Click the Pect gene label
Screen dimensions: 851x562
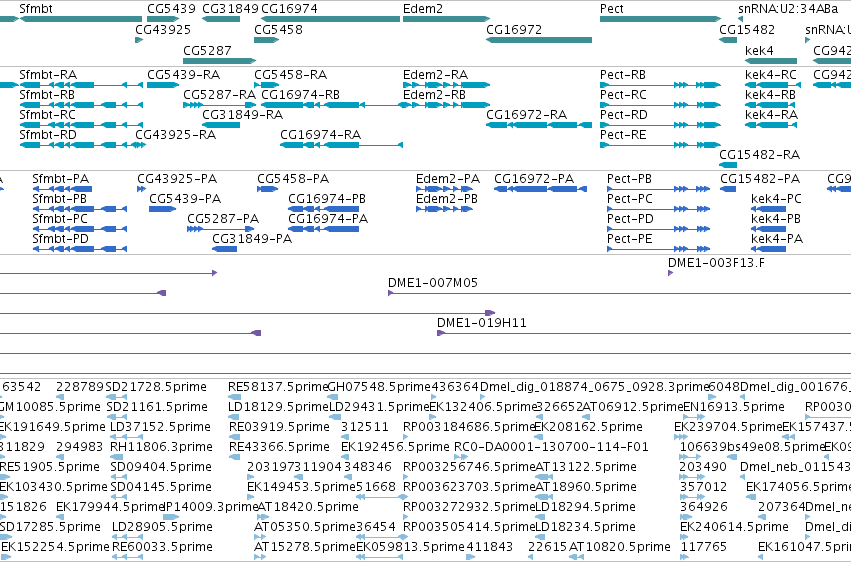612,9
